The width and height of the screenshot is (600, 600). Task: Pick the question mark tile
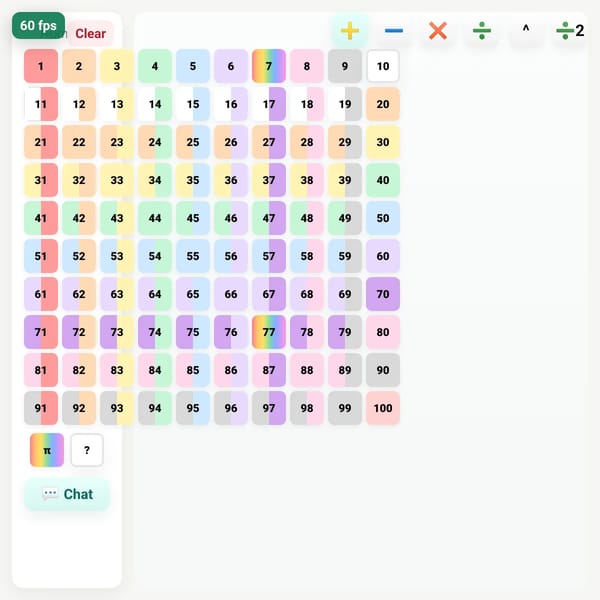tap(87, 450)
